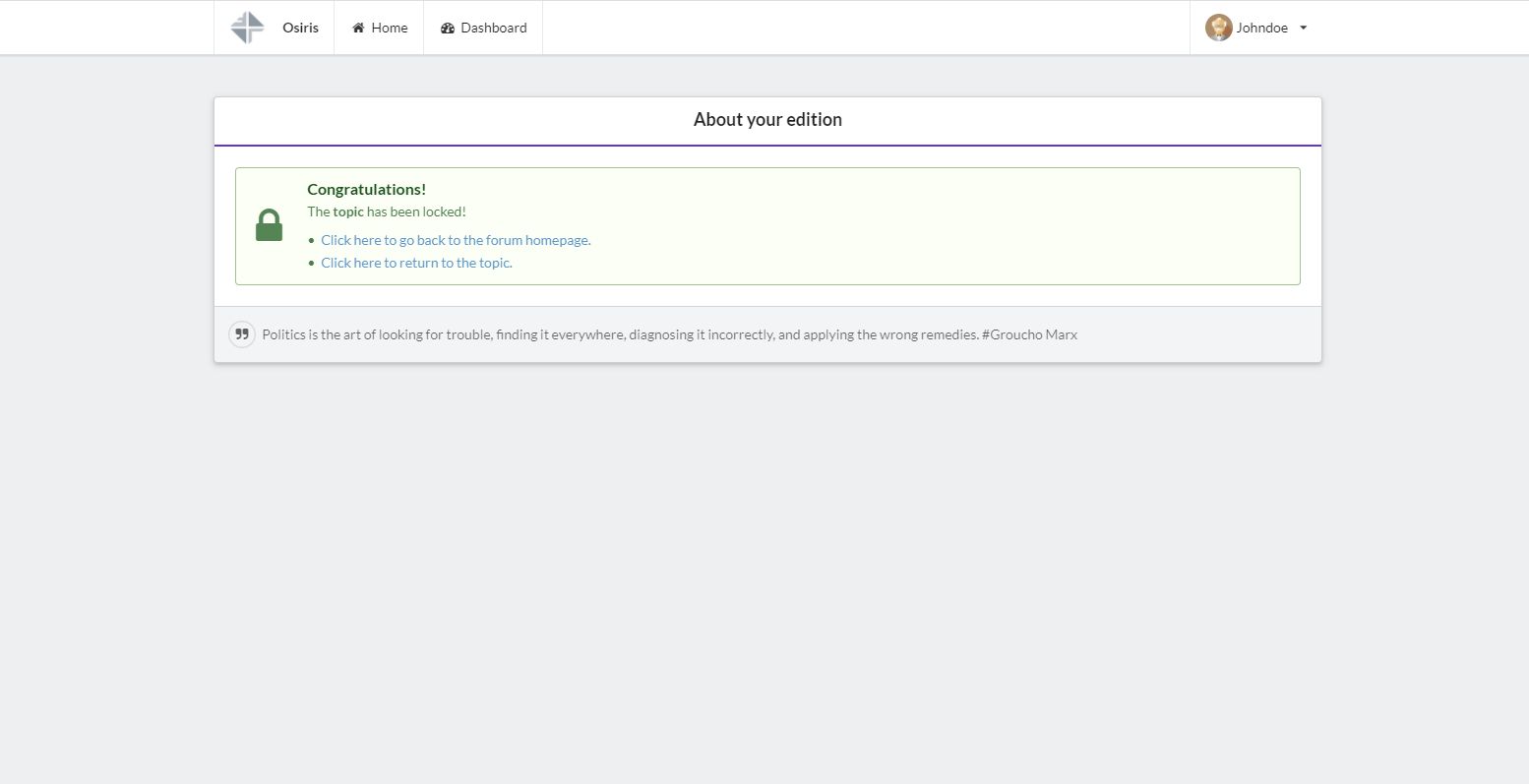Click the About your edition title
The image size is (1529, 784).
point(767,119)
